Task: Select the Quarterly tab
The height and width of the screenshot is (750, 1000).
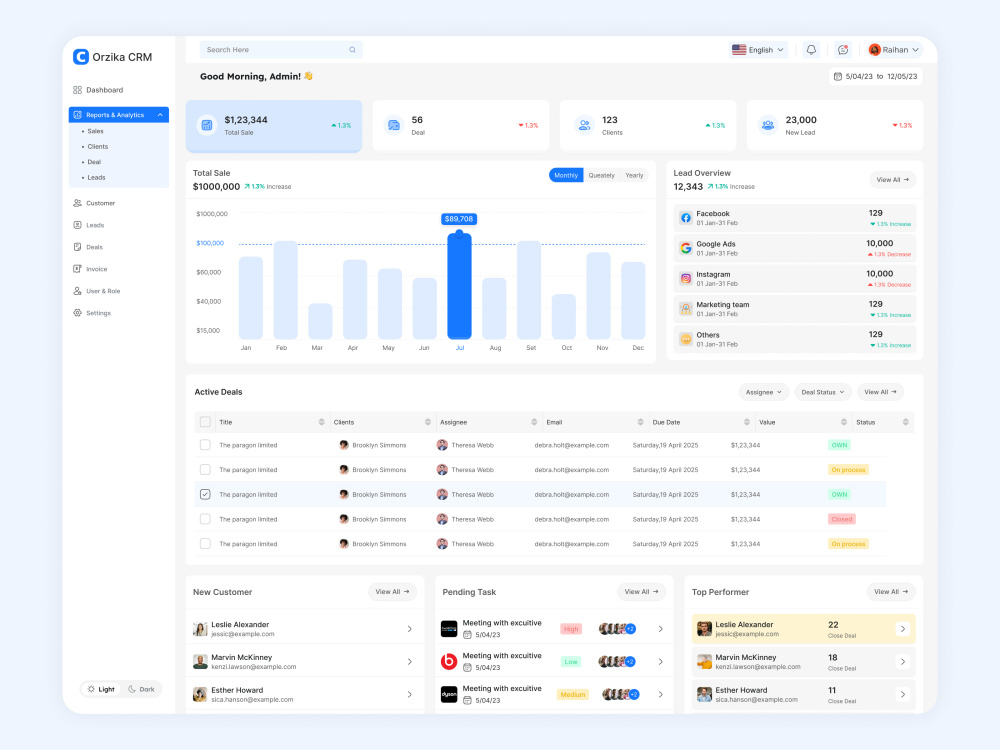Action: click(x=601, y=175)
